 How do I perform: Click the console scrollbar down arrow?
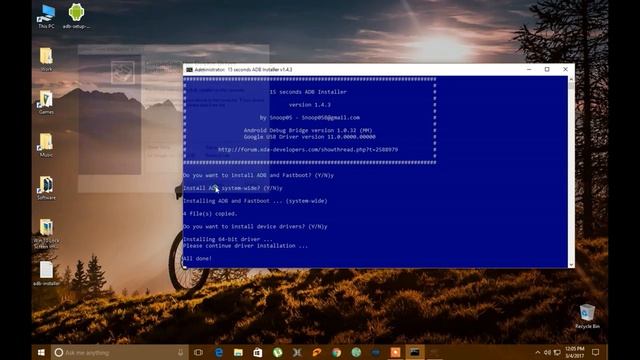point(571,265)
